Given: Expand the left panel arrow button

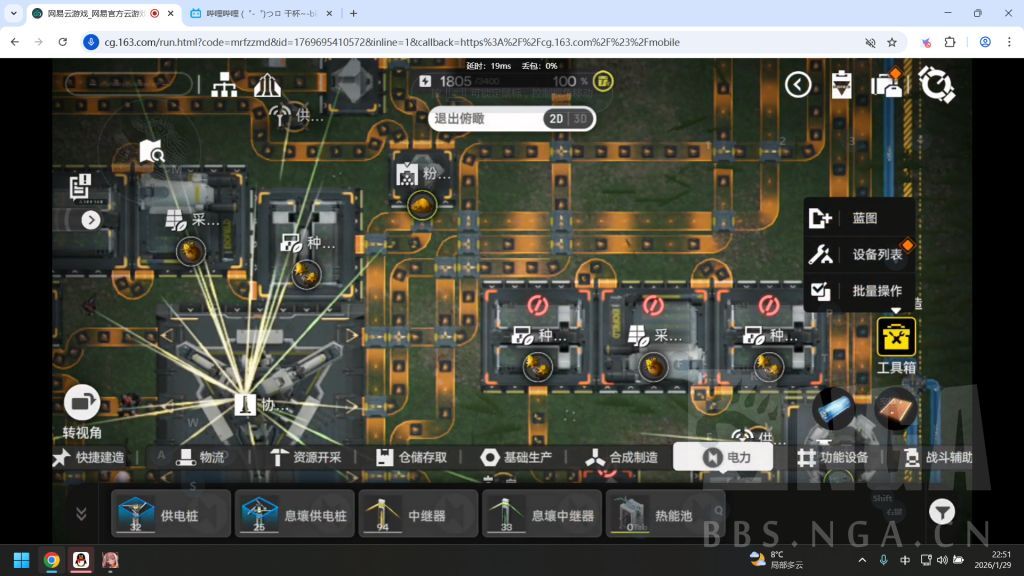Looking at the screenshot, I should [91, 220].
